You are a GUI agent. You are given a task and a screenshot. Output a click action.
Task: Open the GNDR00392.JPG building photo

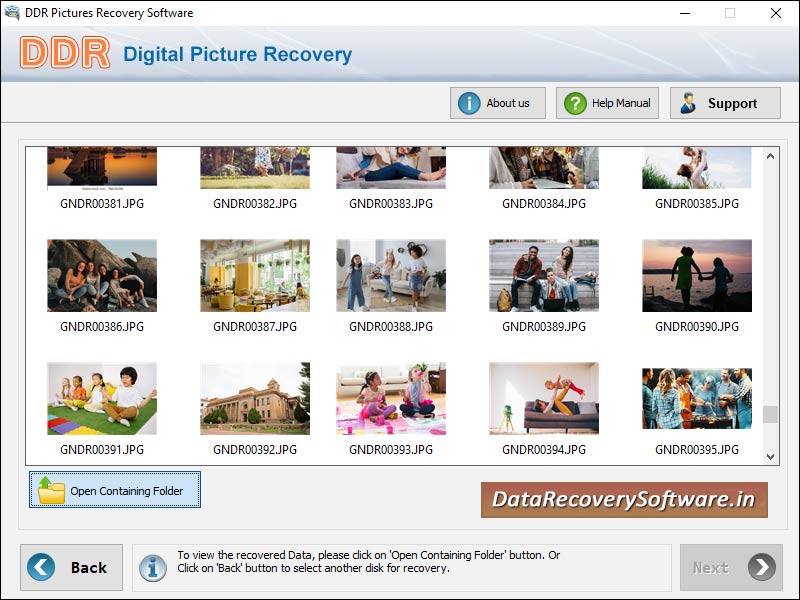point(253,396)
